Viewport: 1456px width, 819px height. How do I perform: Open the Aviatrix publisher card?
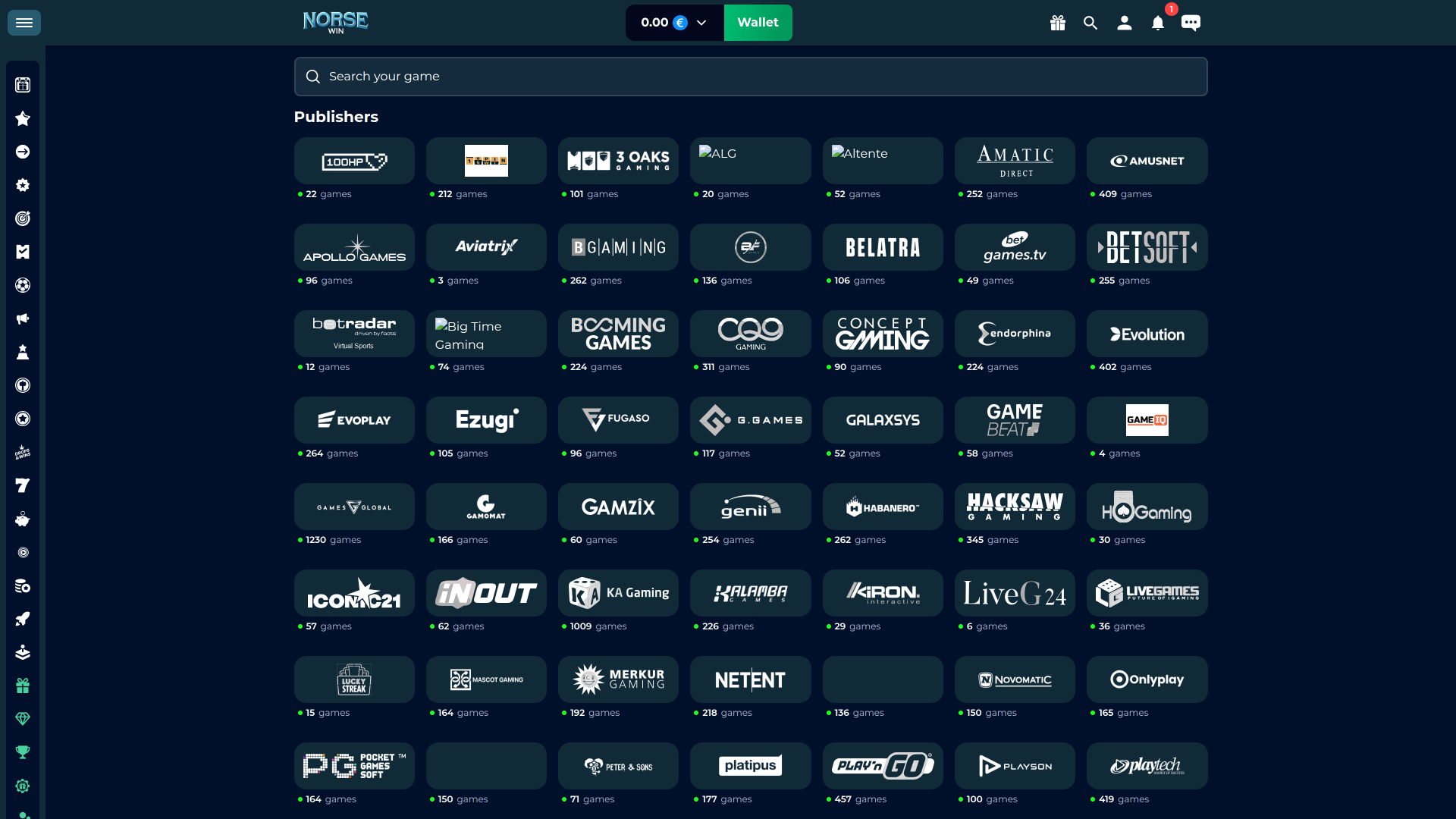pyautogui.click(x=486, y=247)
